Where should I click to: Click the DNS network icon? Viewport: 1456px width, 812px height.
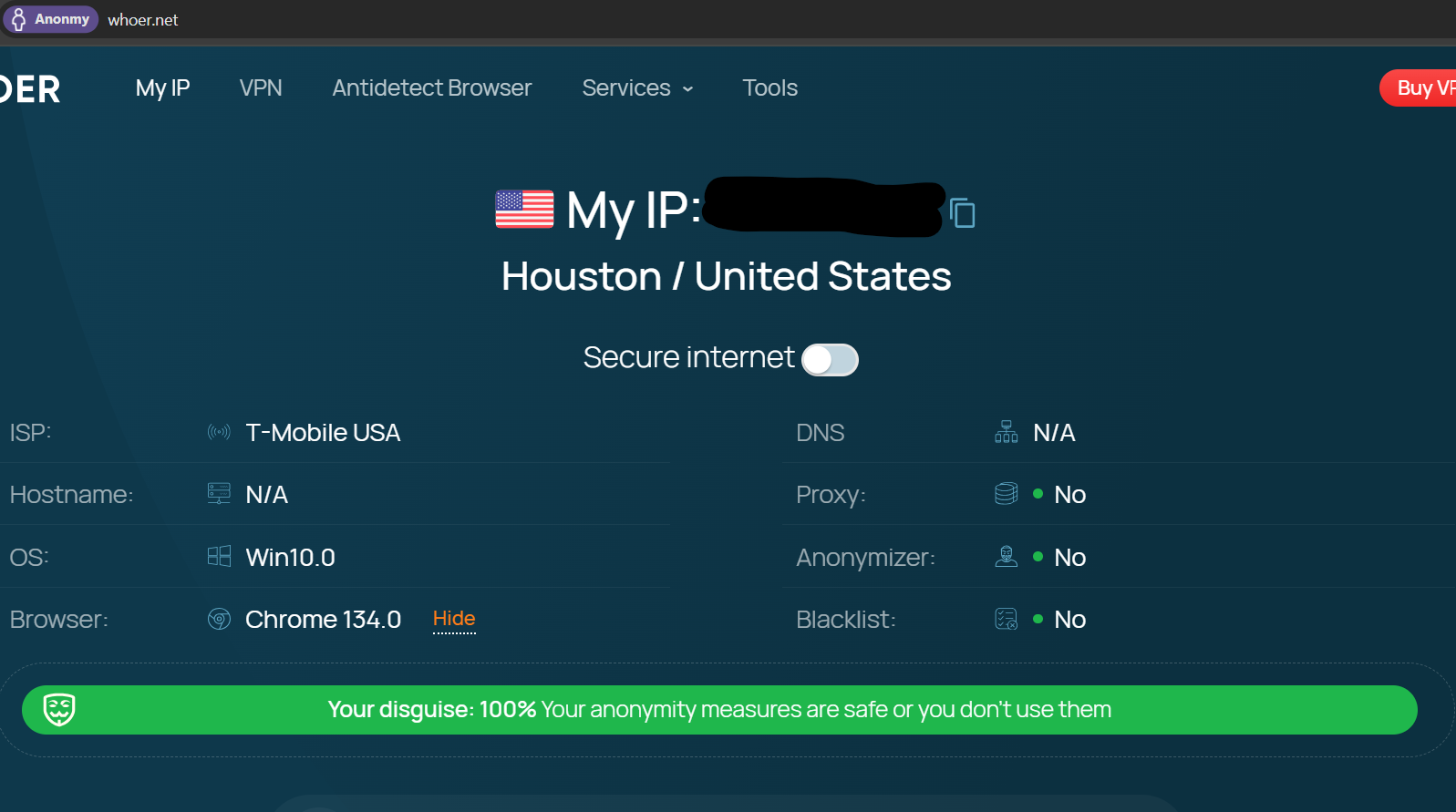(x=1006, y=432)
